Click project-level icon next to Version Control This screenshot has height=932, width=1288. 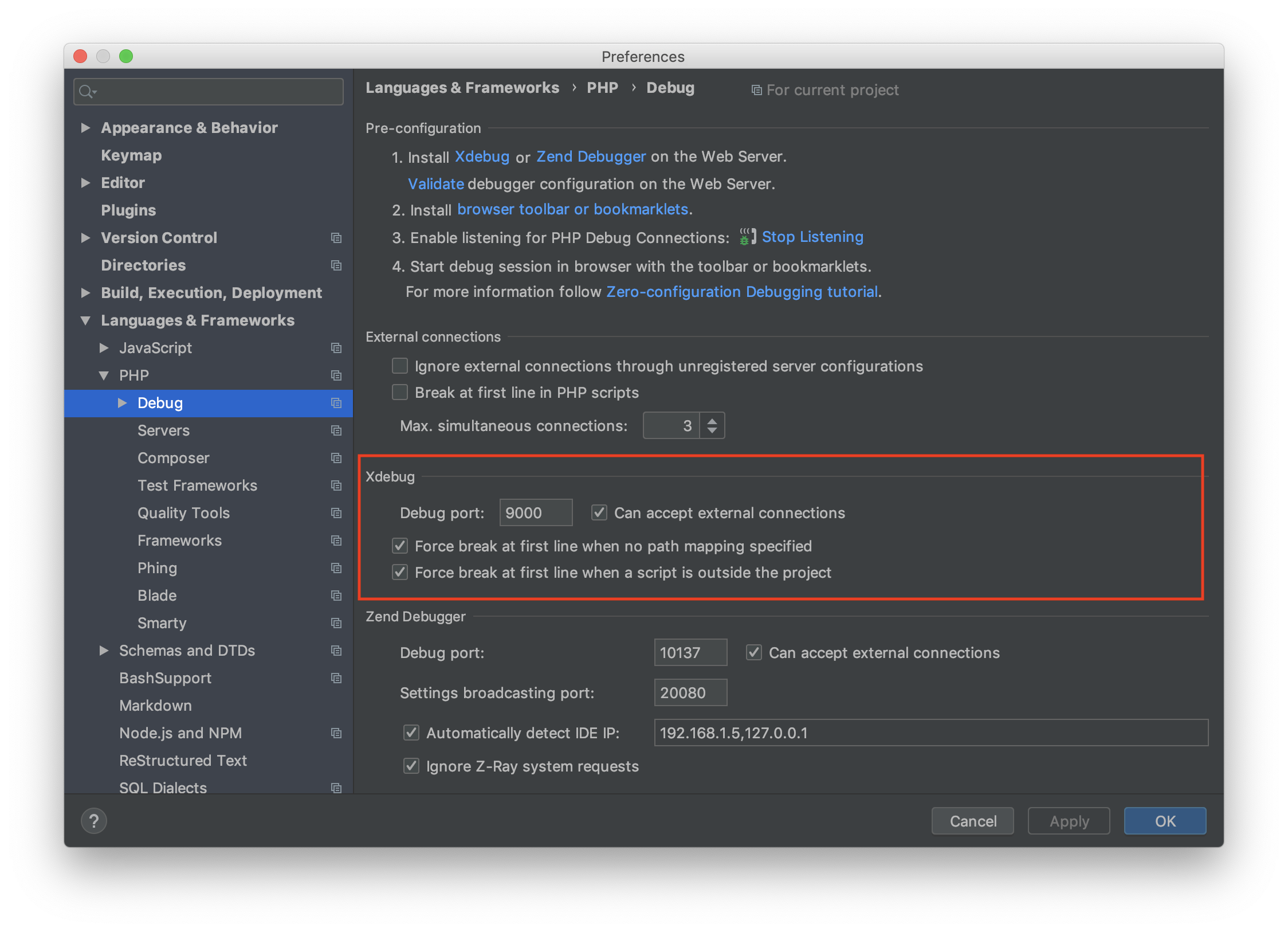(336, 238)
